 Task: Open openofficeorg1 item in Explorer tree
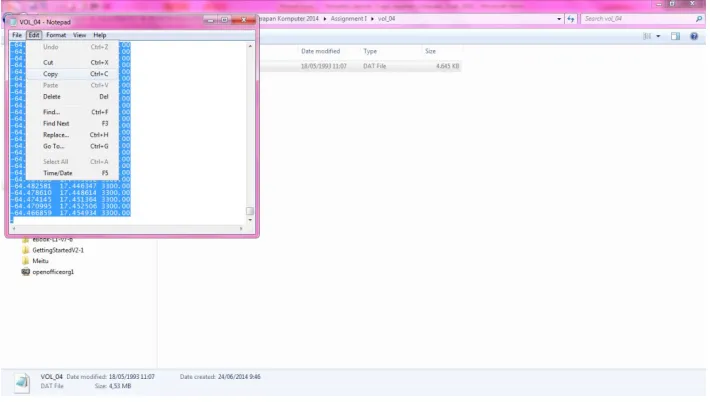pos(53,272)
